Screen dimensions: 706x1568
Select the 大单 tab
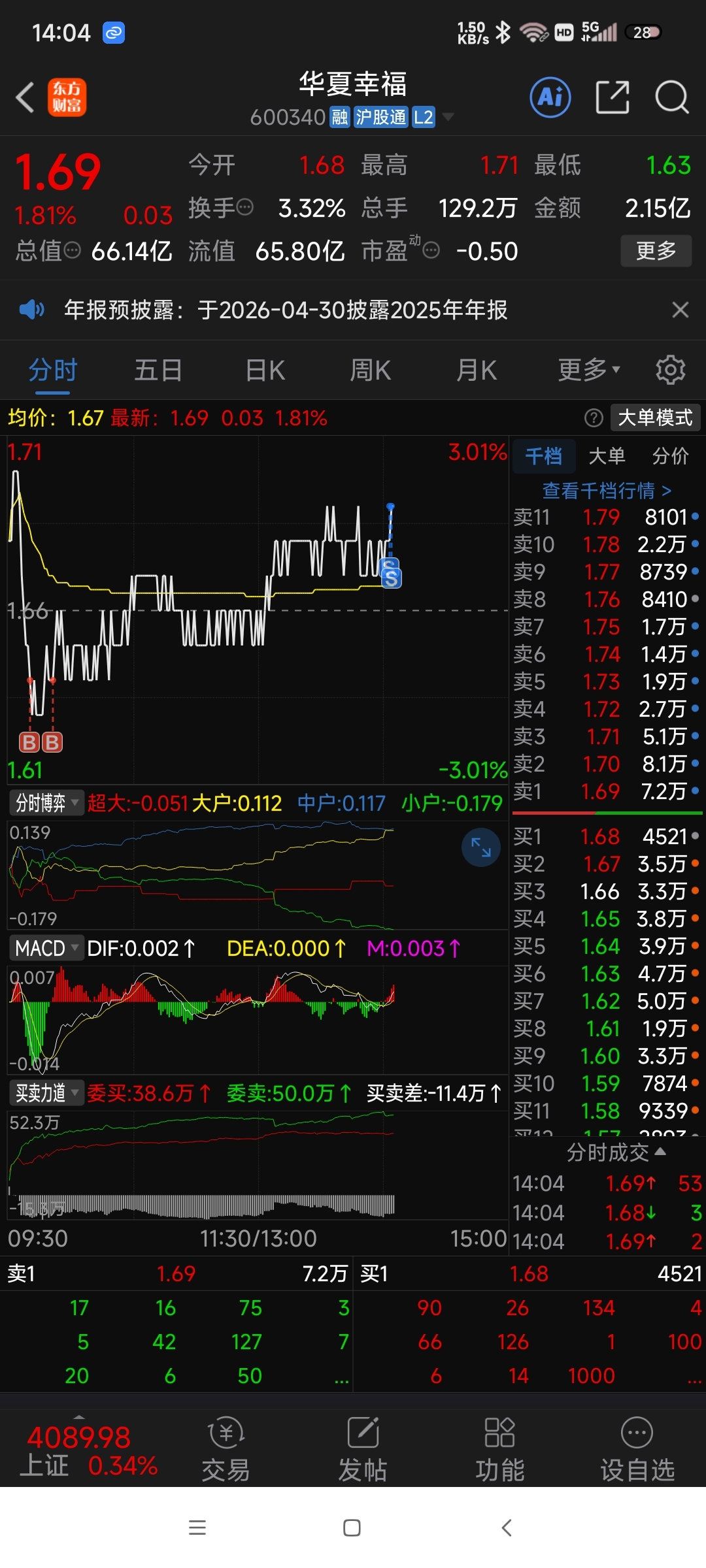click(607, 456)
